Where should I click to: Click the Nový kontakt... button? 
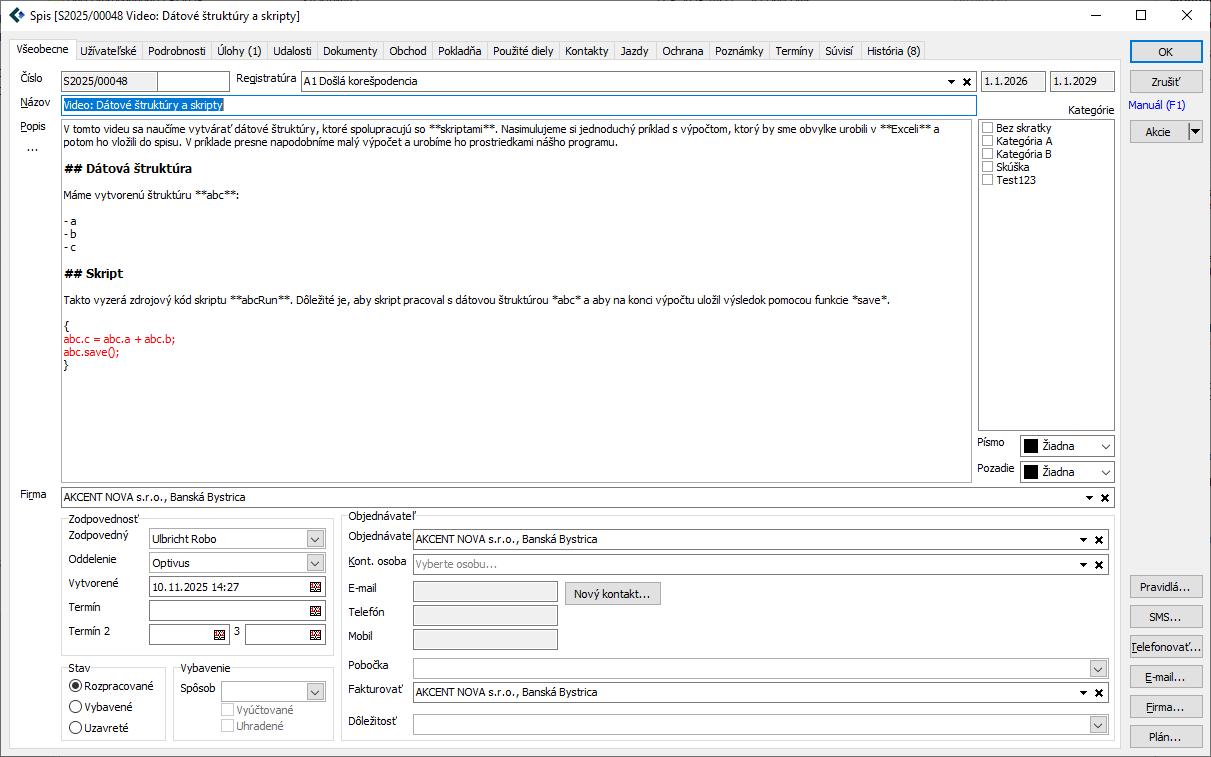pyautogui.click(x=612, y=594)
